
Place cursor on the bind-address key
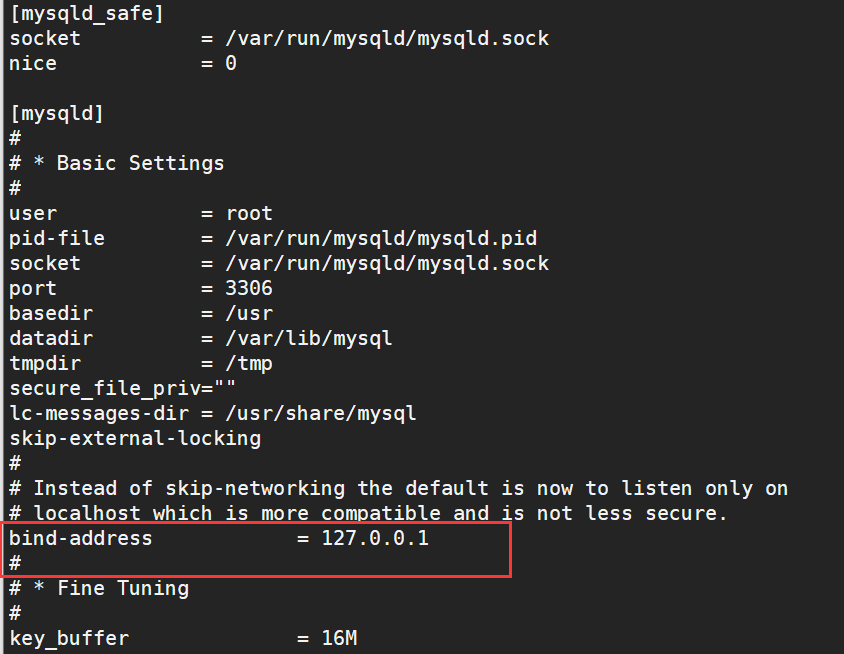81,538
